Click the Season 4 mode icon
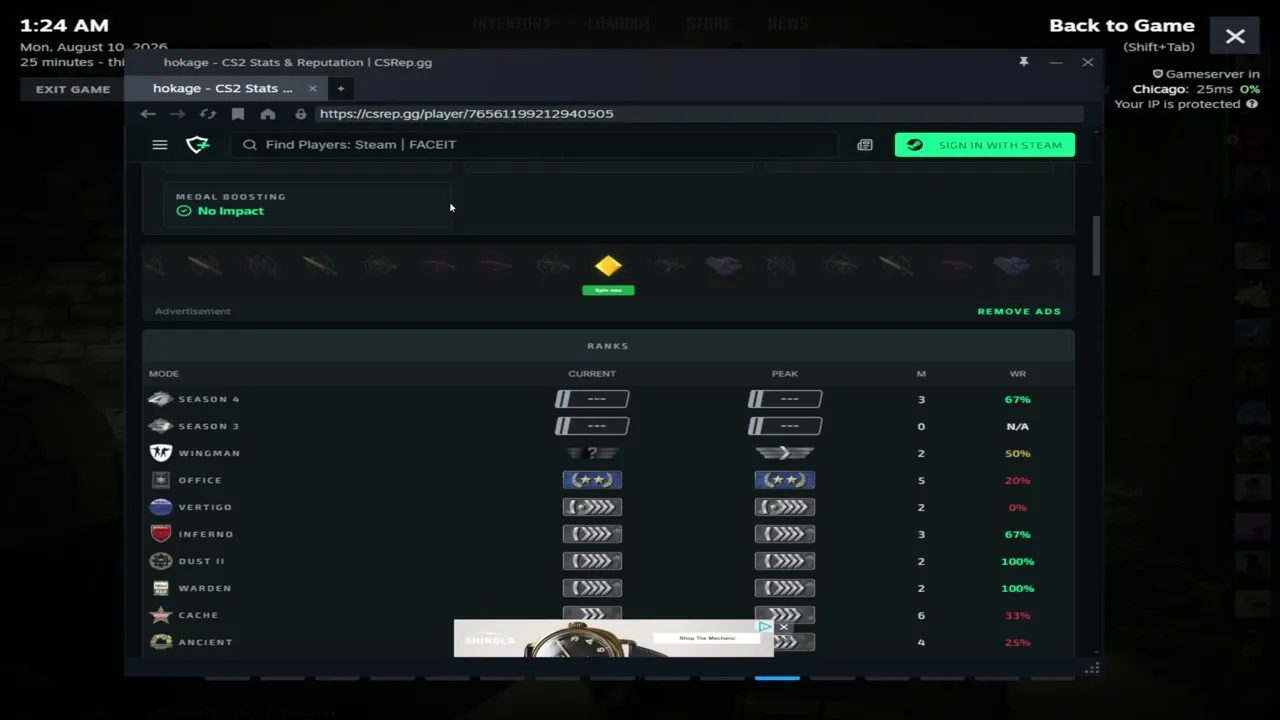 (160, 399)
